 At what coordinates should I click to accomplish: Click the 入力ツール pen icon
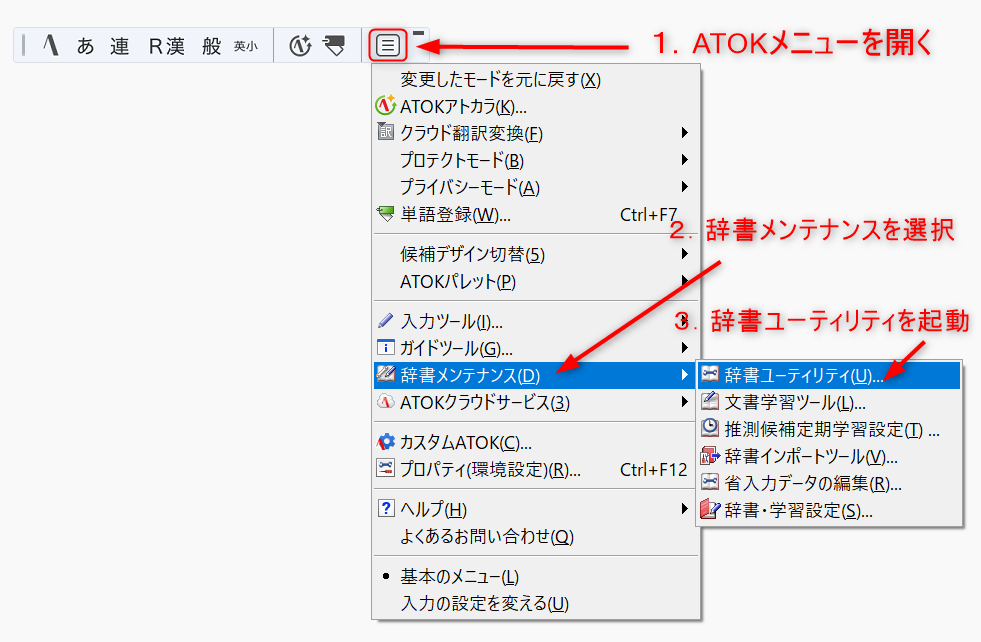[x=385, y=320]
